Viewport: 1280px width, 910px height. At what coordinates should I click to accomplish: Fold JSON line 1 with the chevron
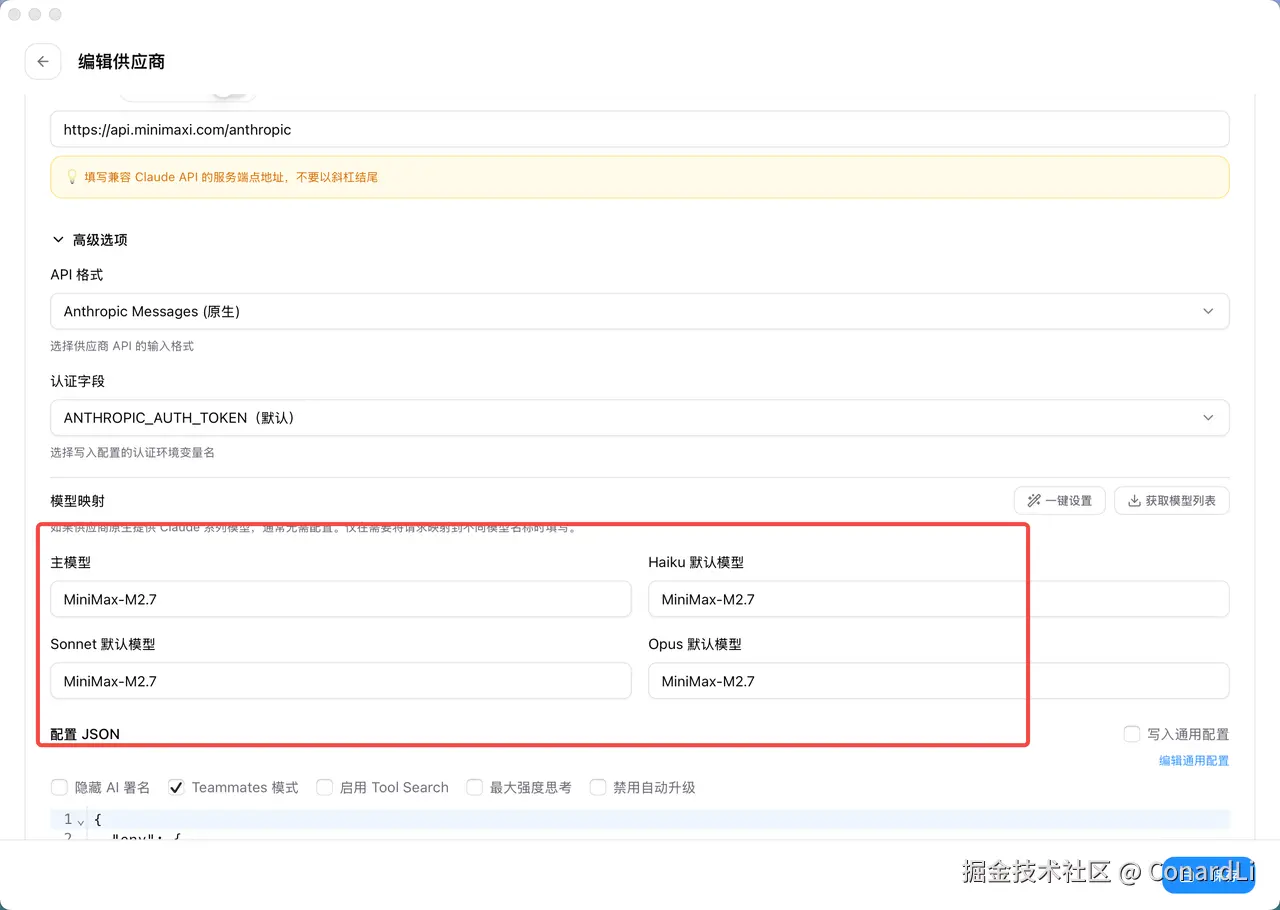pos(81,821)
